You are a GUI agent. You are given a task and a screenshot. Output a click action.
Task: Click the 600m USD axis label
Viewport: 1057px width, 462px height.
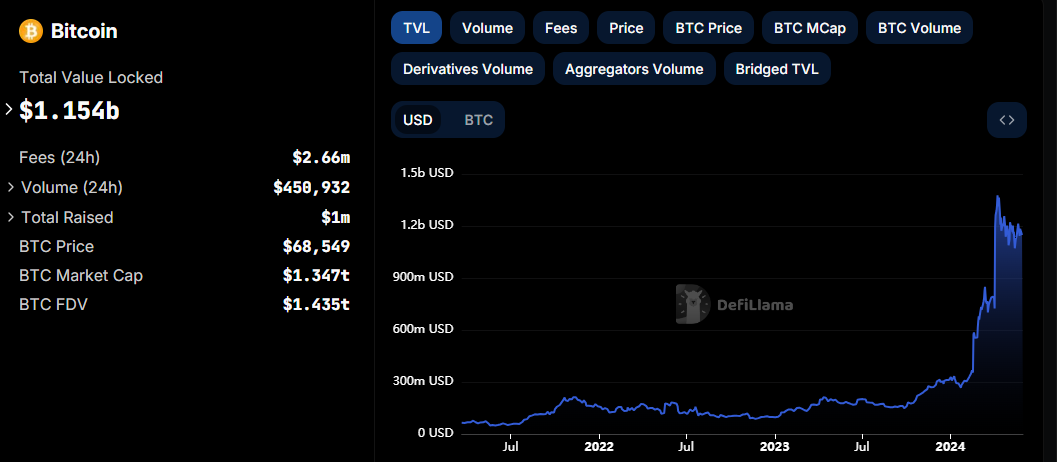tap(423, 329)
